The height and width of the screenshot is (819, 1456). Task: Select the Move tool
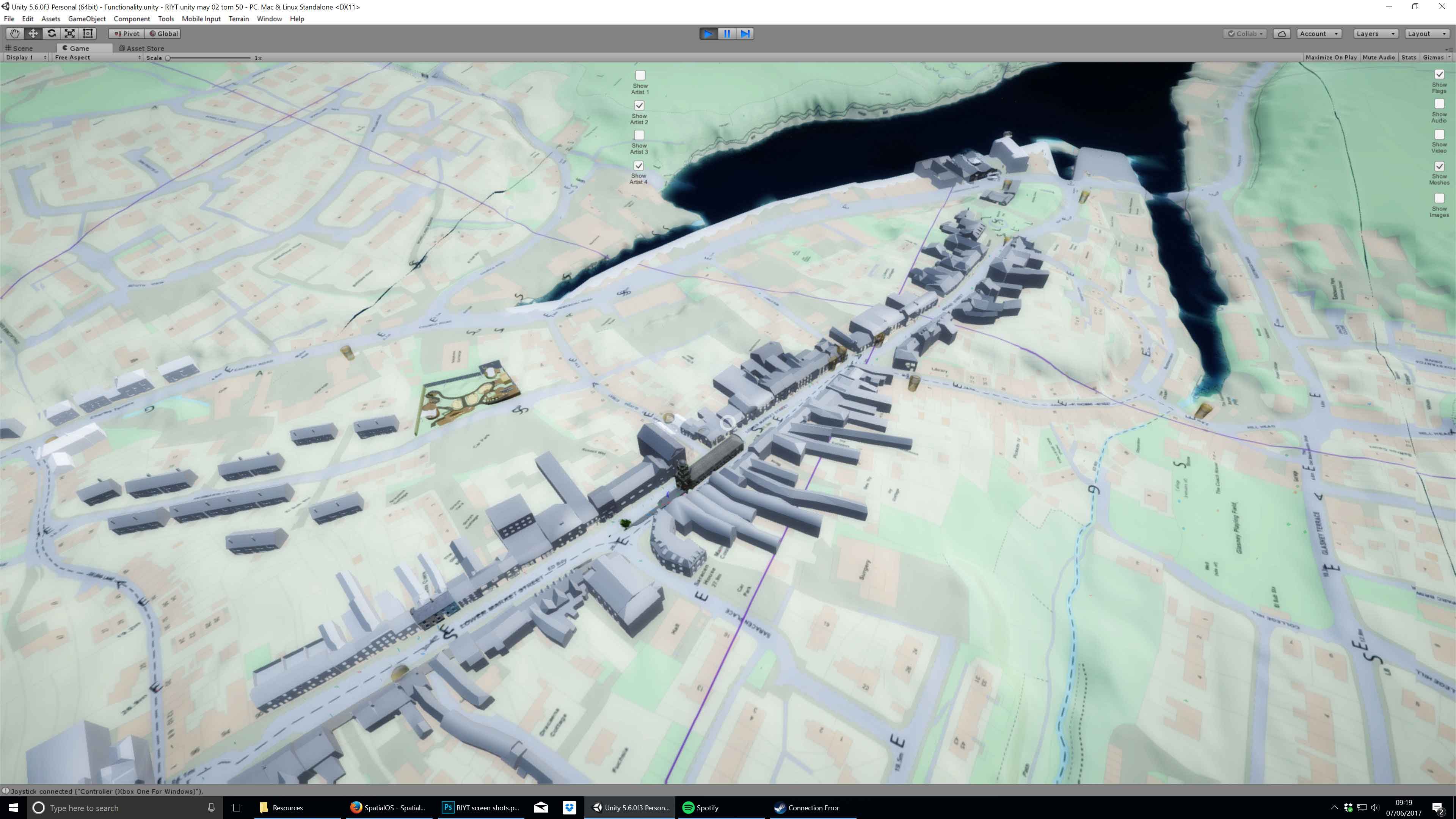tap(33, 33)
